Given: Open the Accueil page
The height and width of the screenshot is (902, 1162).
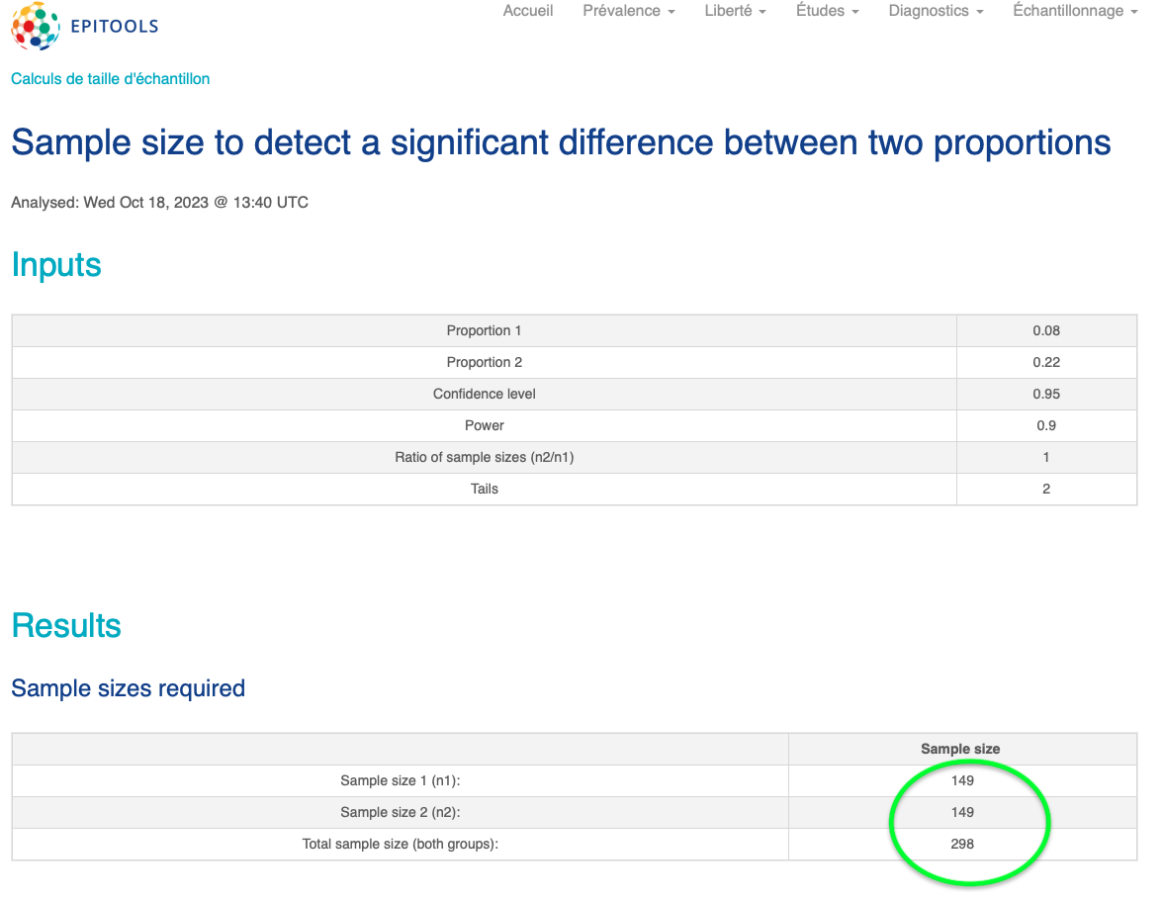Looking at the screenshot, I should coord(528,11).
